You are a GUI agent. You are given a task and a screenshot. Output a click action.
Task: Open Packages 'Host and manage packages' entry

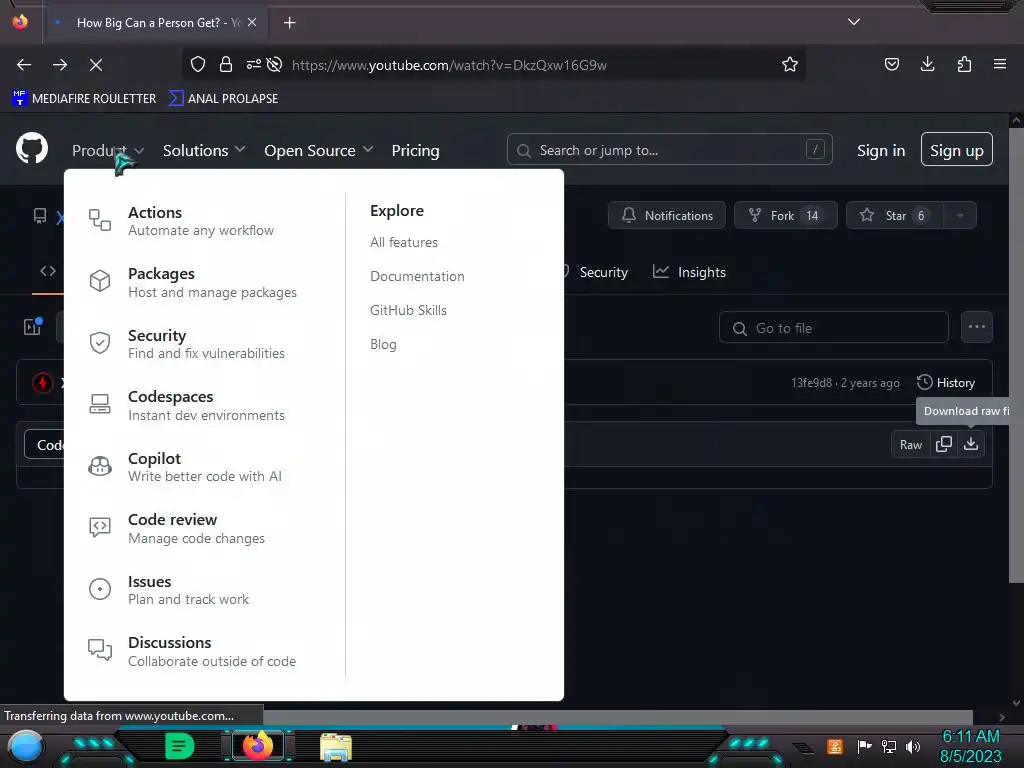[193, 282]
